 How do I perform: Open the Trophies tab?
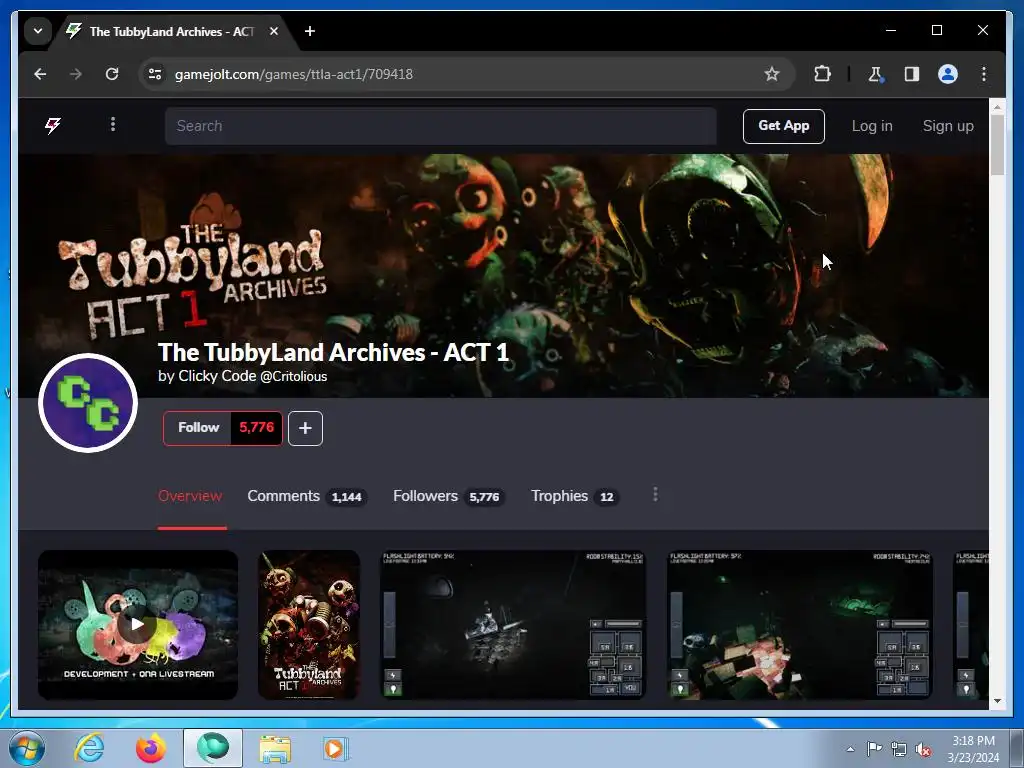point(575,496)
